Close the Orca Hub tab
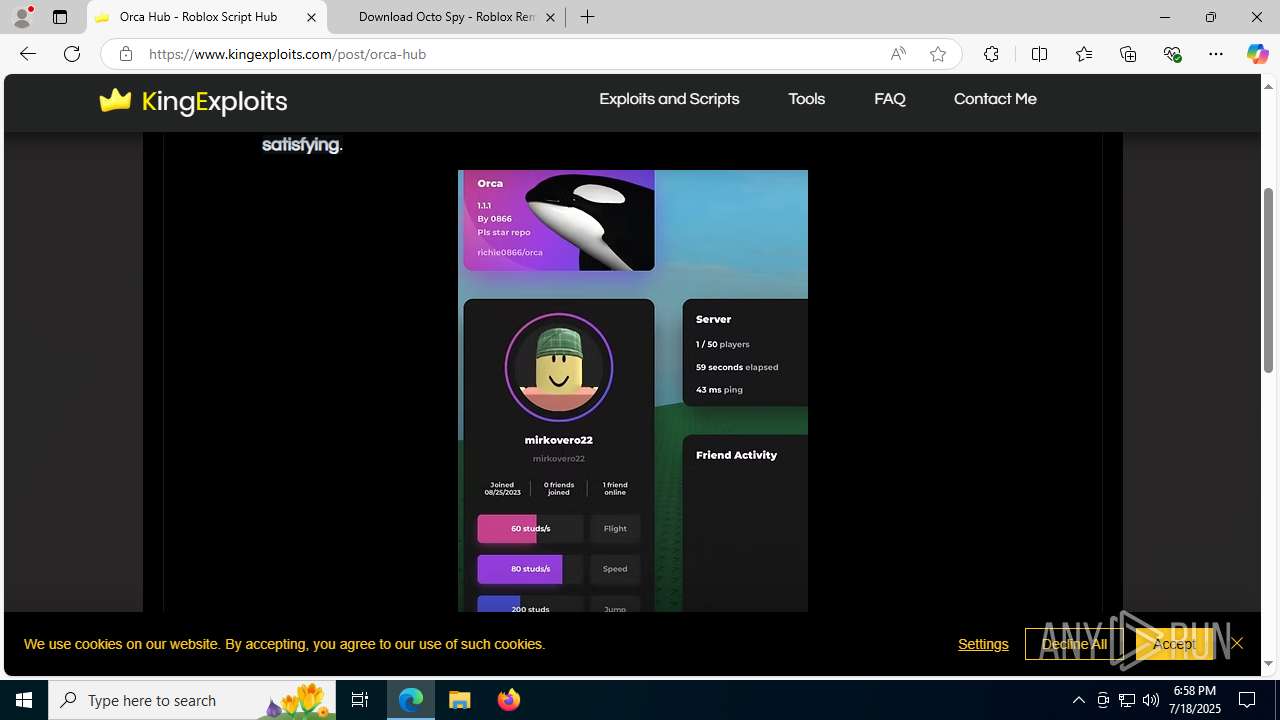Image resolution: width=1280 pixels, height=720 pixels. pyautogui.click(x=311, y=17)
